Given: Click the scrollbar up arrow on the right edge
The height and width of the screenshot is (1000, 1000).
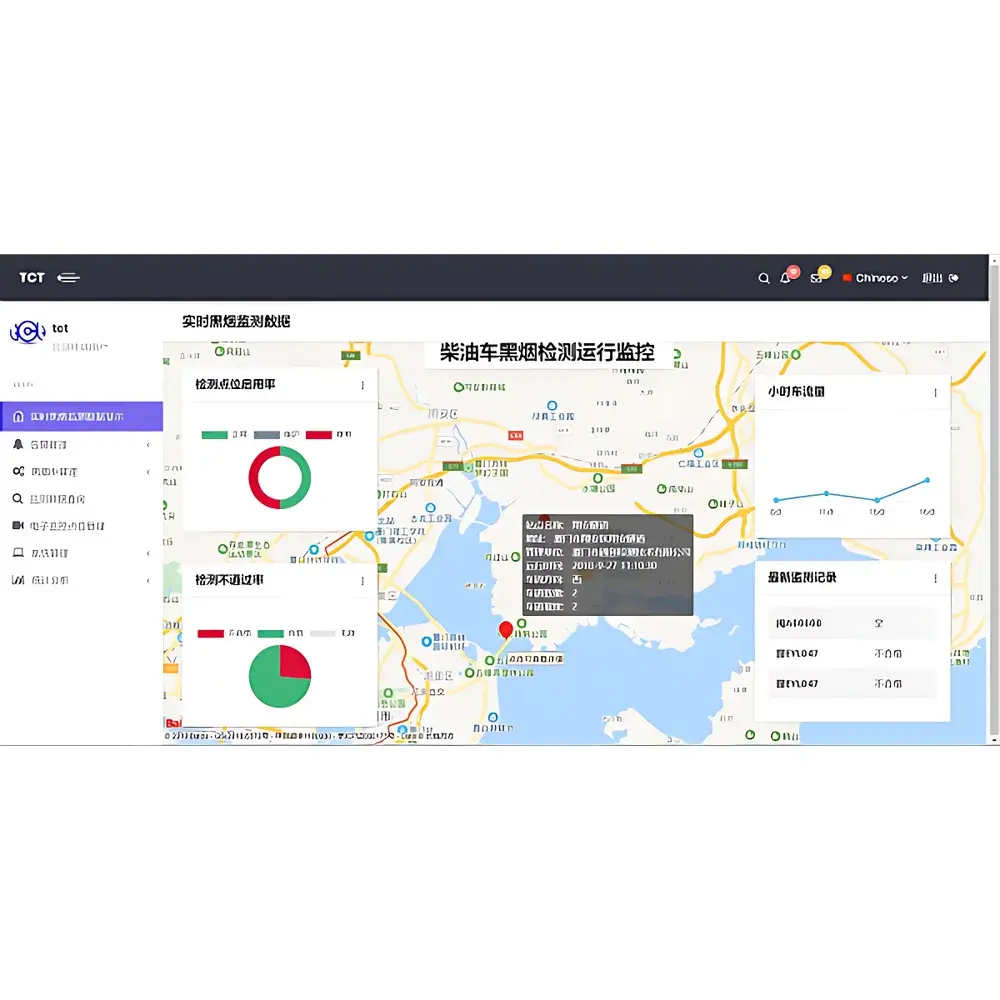Looking at the screenshot, I should [994, 259].
